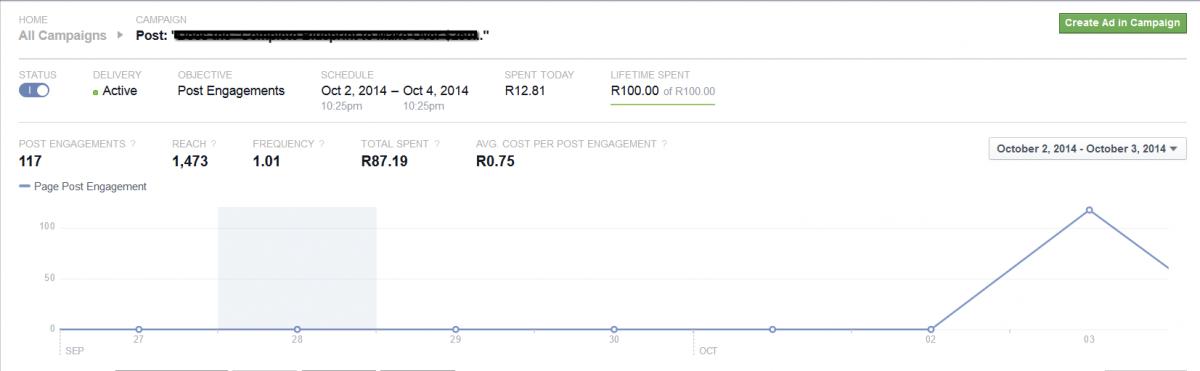
Task: Click Create Ad in Campaign button
Action: pyautogui.click(x=1121, y=24)
